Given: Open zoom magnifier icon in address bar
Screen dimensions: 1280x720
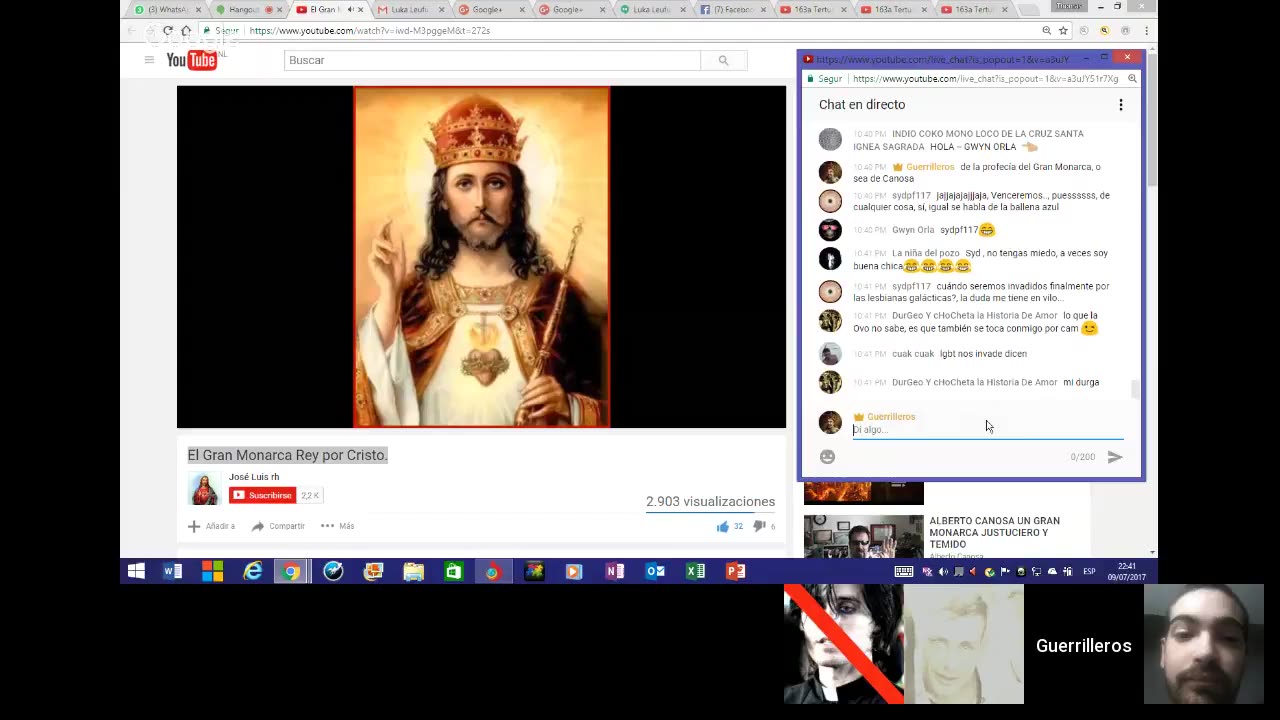Looking at the screenshot, I should pyautogui.click(x=1046, y=31).
